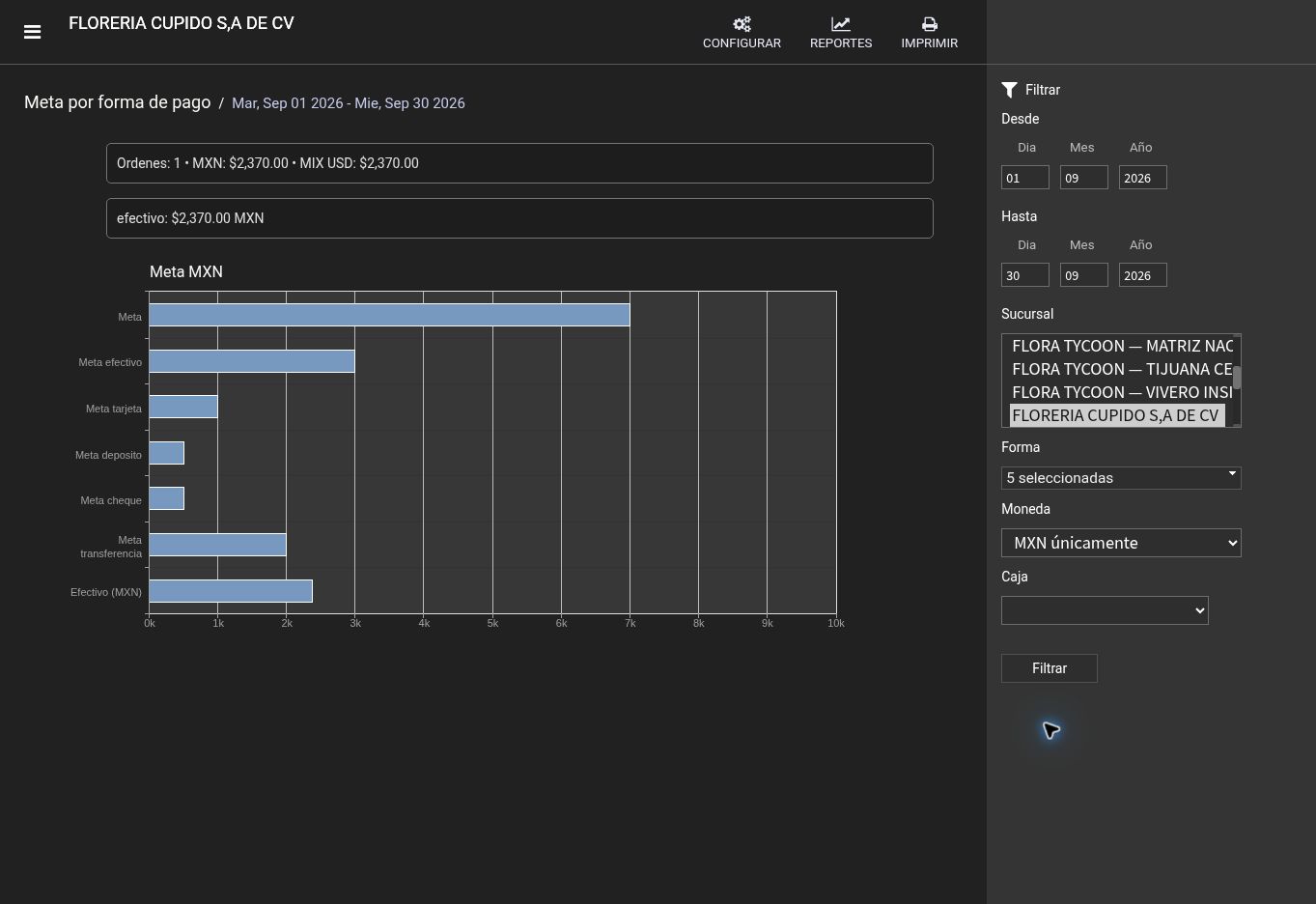
Task: Click the 'Efectivo (MXN)' chart bar
Action: coord(231,591)
